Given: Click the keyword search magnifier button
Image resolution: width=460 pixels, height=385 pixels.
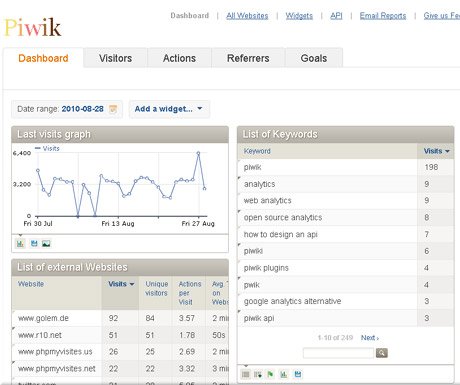Looking at the screenshot, I should 382,353.
